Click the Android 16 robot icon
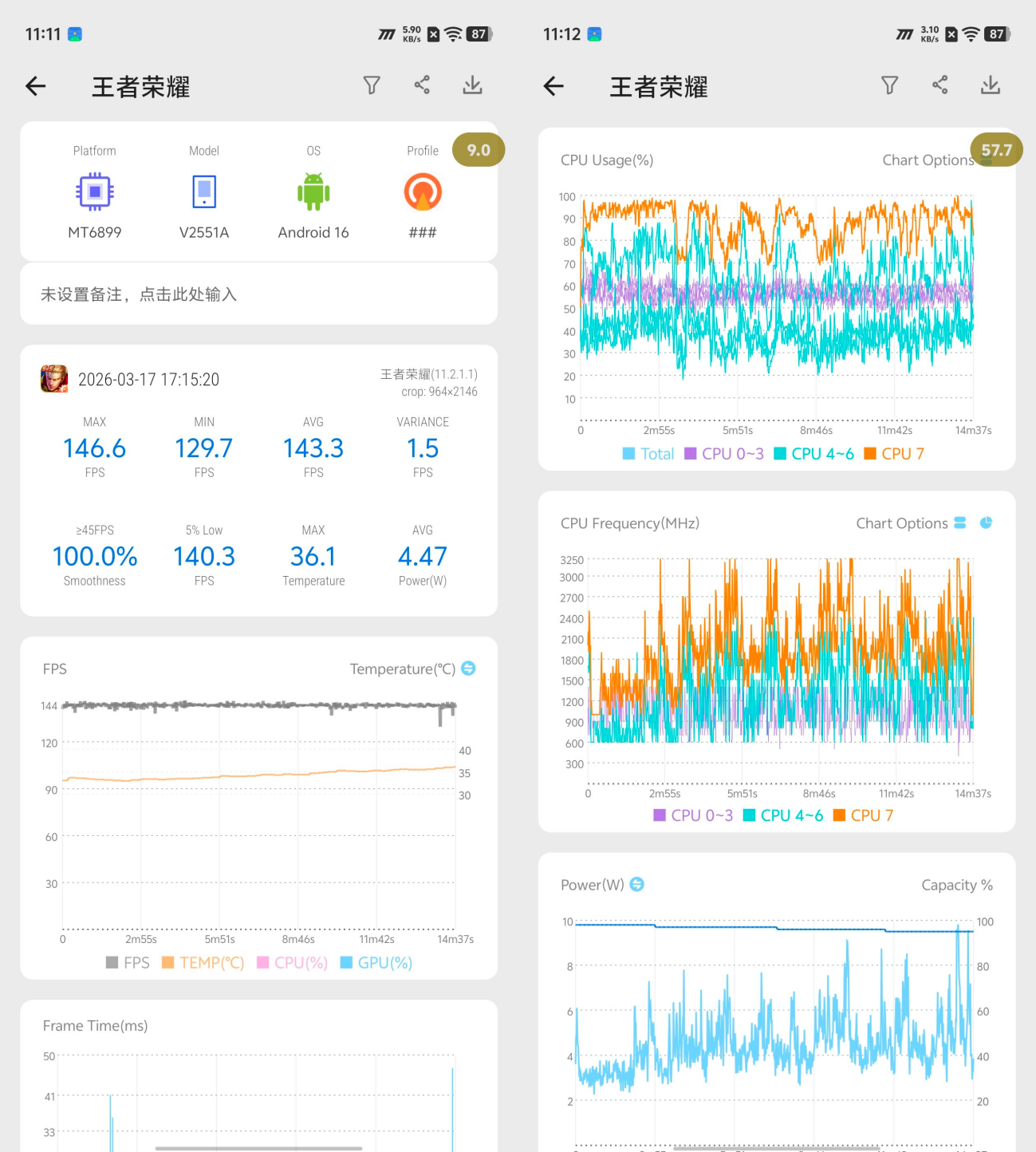 [x=313, y=192]
